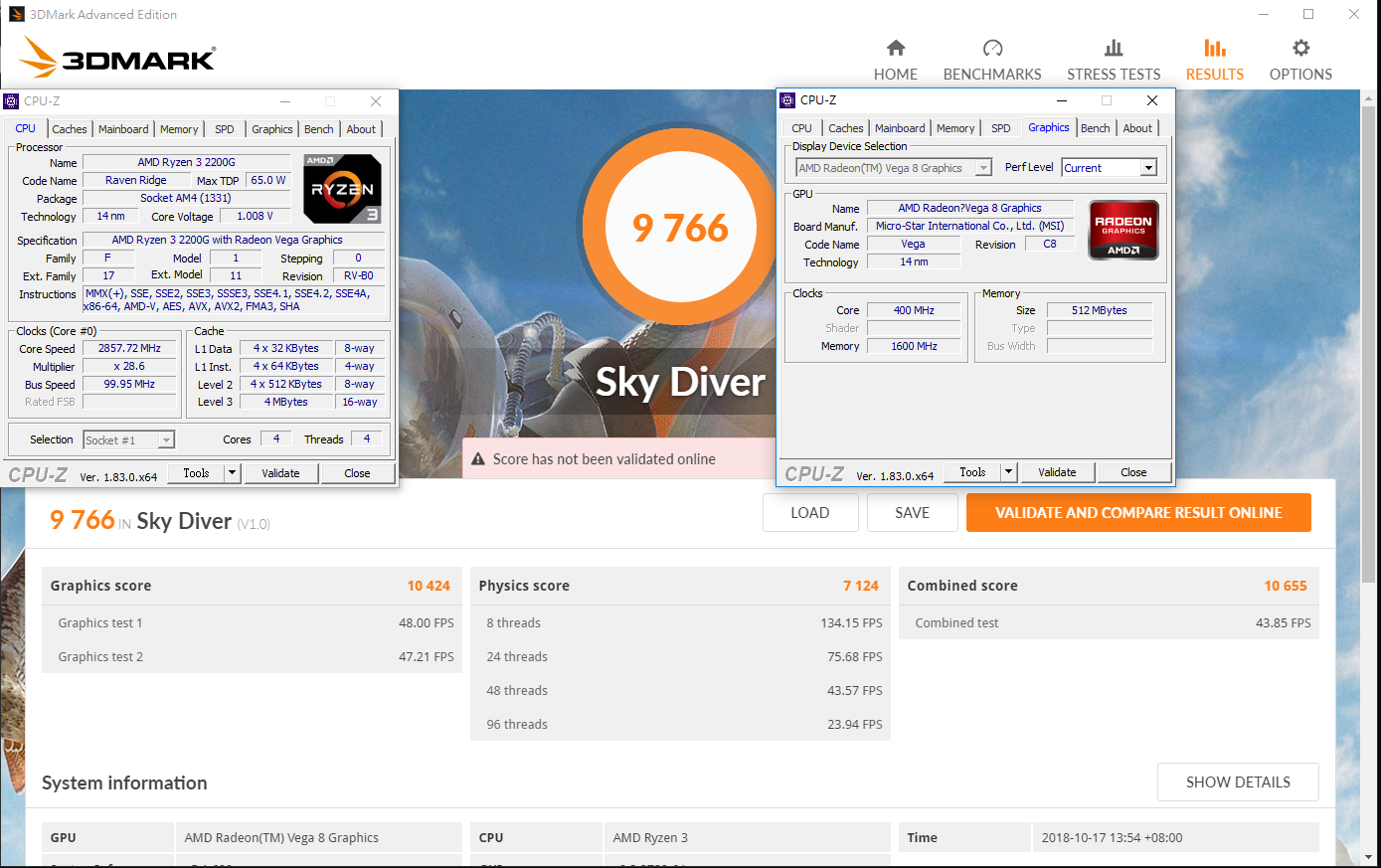Click scrollbar down arrow in 3DMark

click(x=1370, y=856)
